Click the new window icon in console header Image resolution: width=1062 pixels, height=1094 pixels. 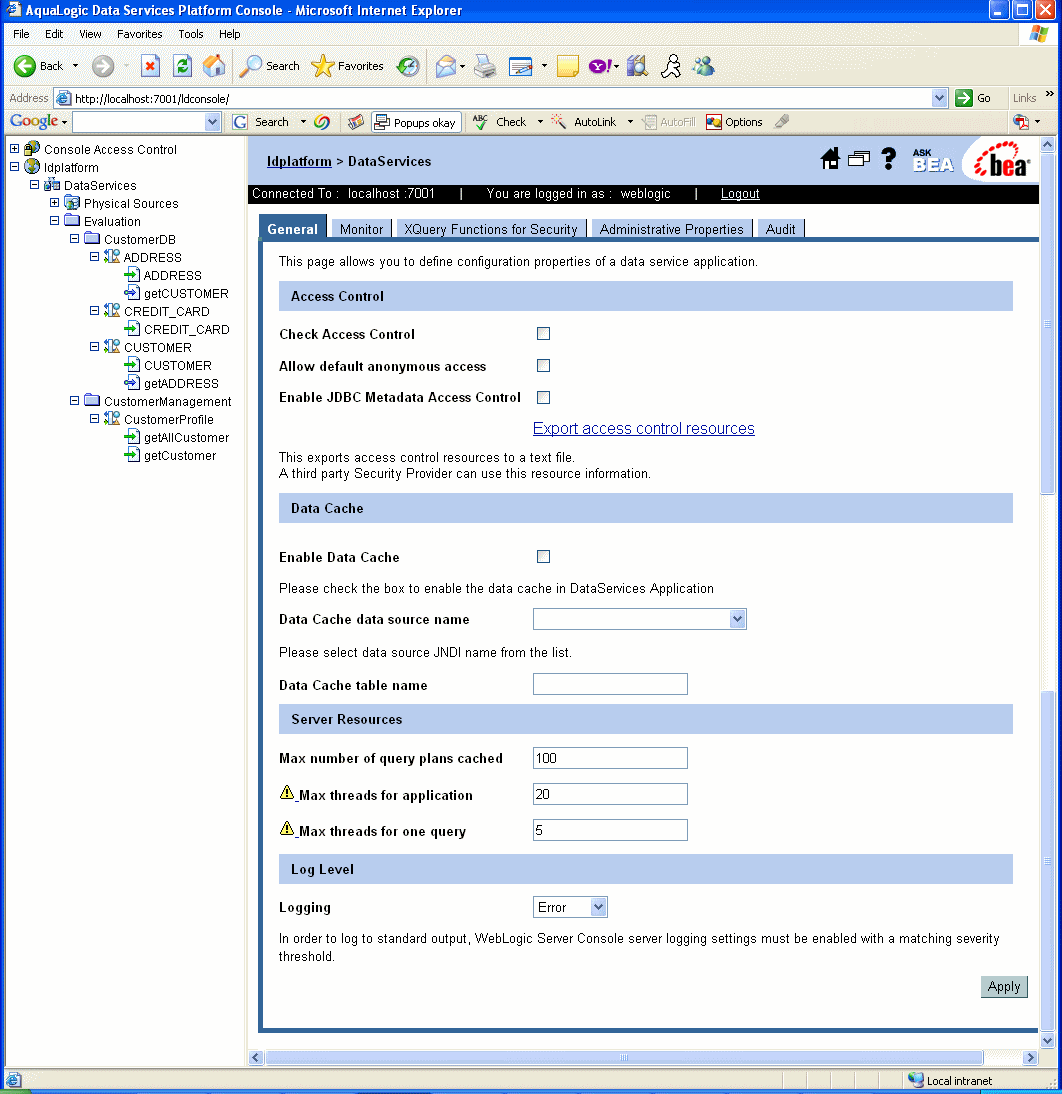[x=859, y=159]
